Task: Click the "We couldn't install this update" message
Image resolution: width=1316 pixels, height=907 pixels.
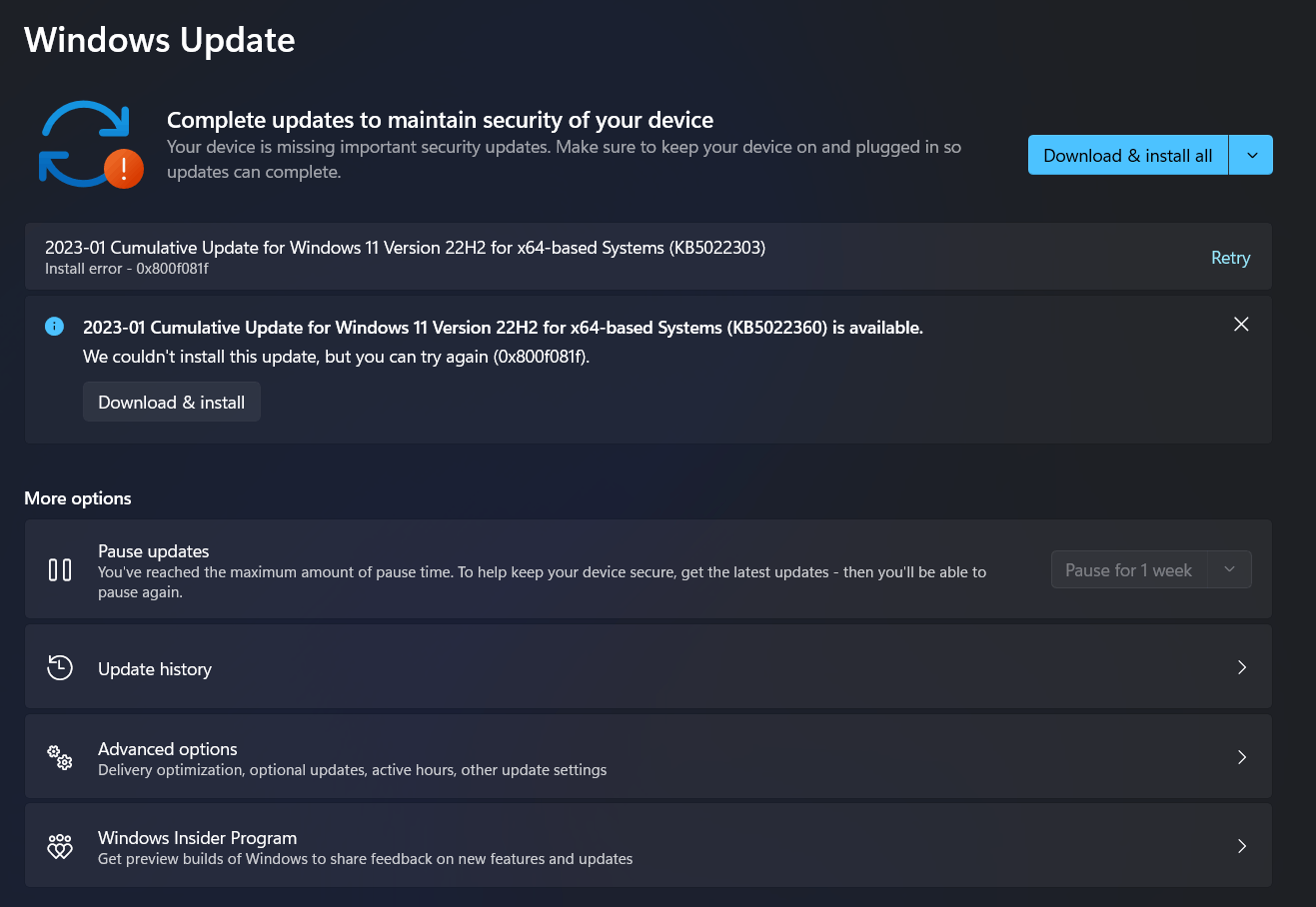Action: tap(337, 357)
